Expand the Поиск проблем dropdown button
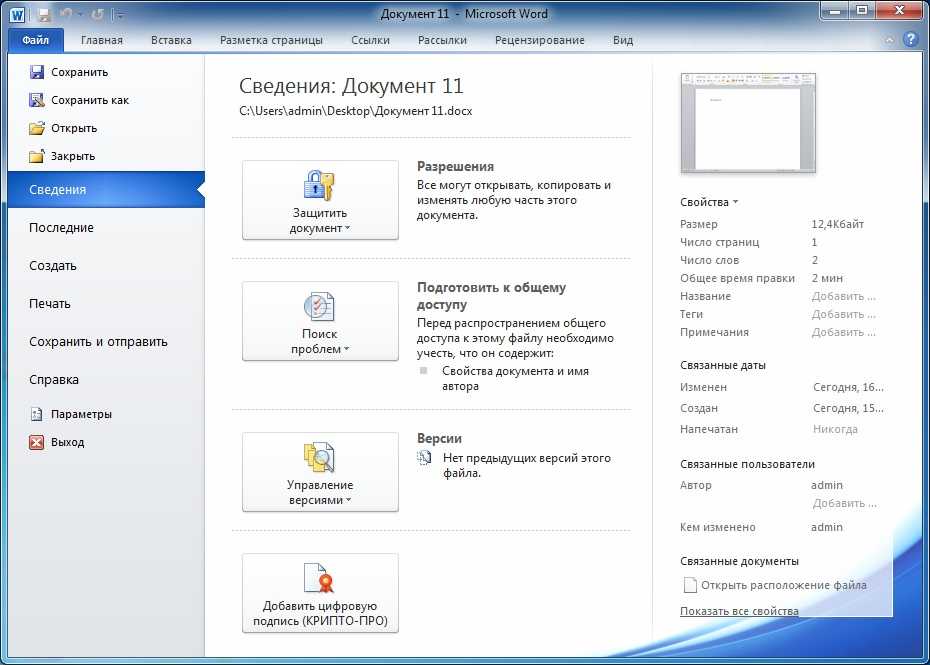Screen dimensions: 930x665 tap(320, 321)
